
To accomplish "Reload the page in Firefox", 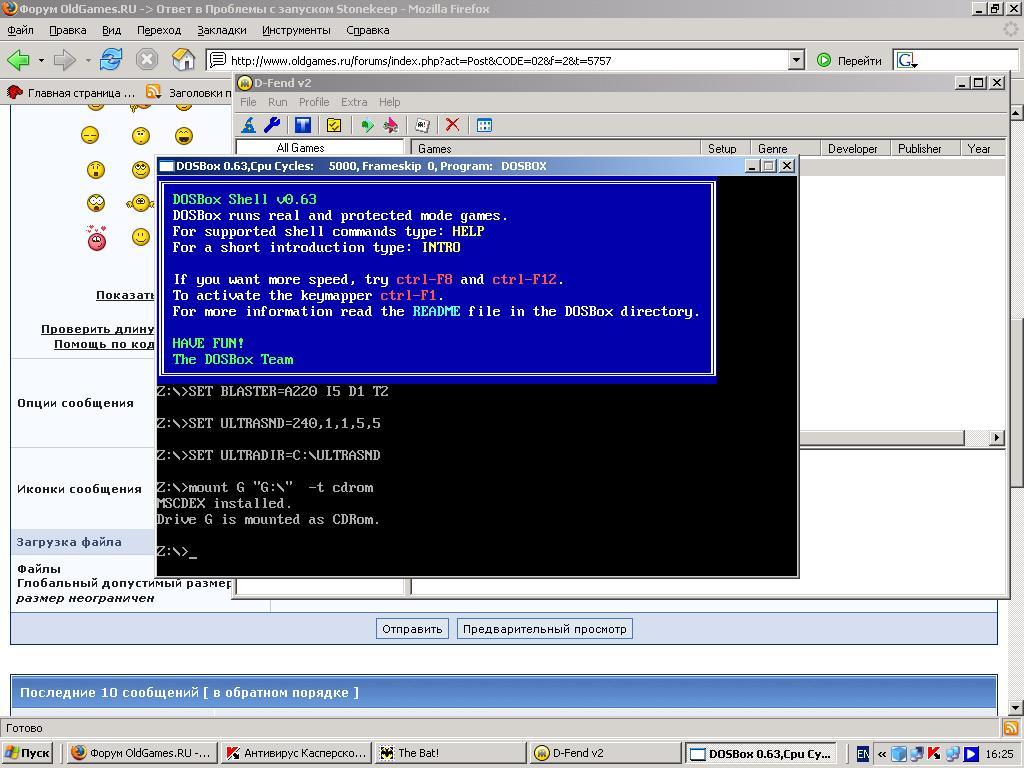I will [x=111, y=60].
